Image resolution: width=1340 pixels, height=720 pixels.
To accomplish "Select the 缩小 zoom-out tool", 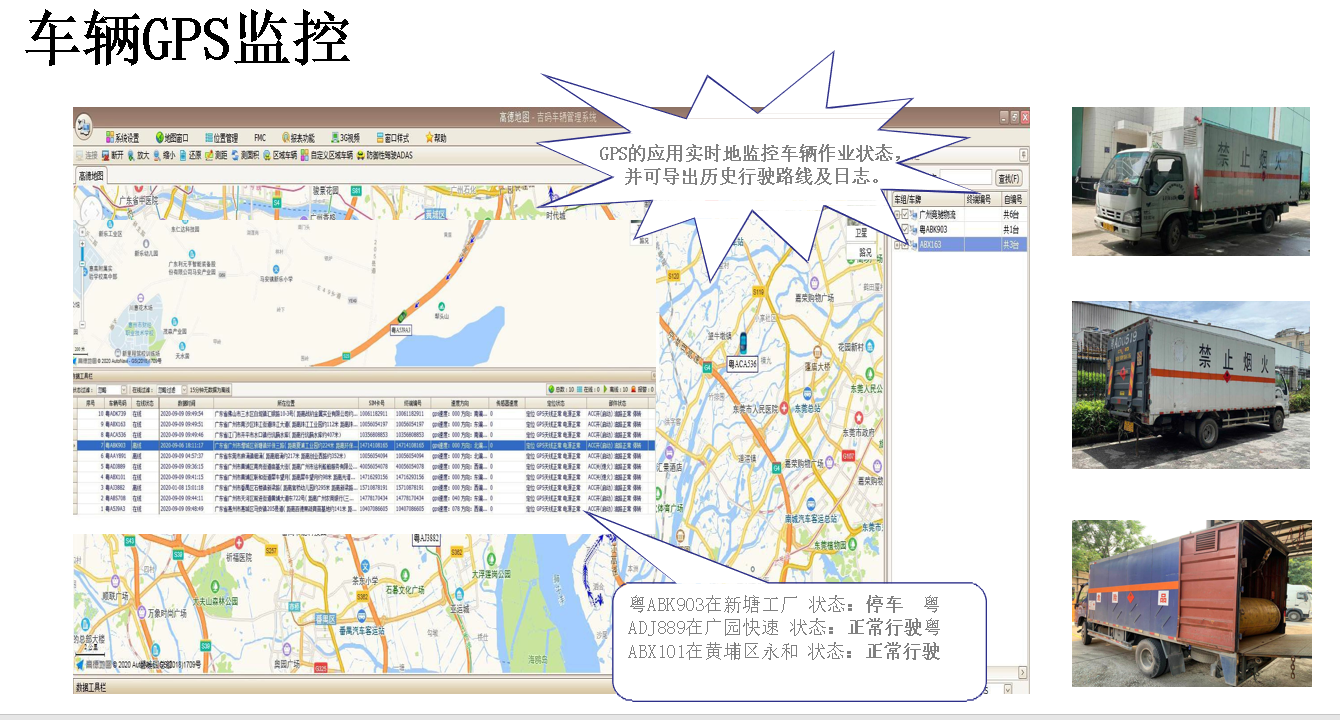I will point(172,156).
